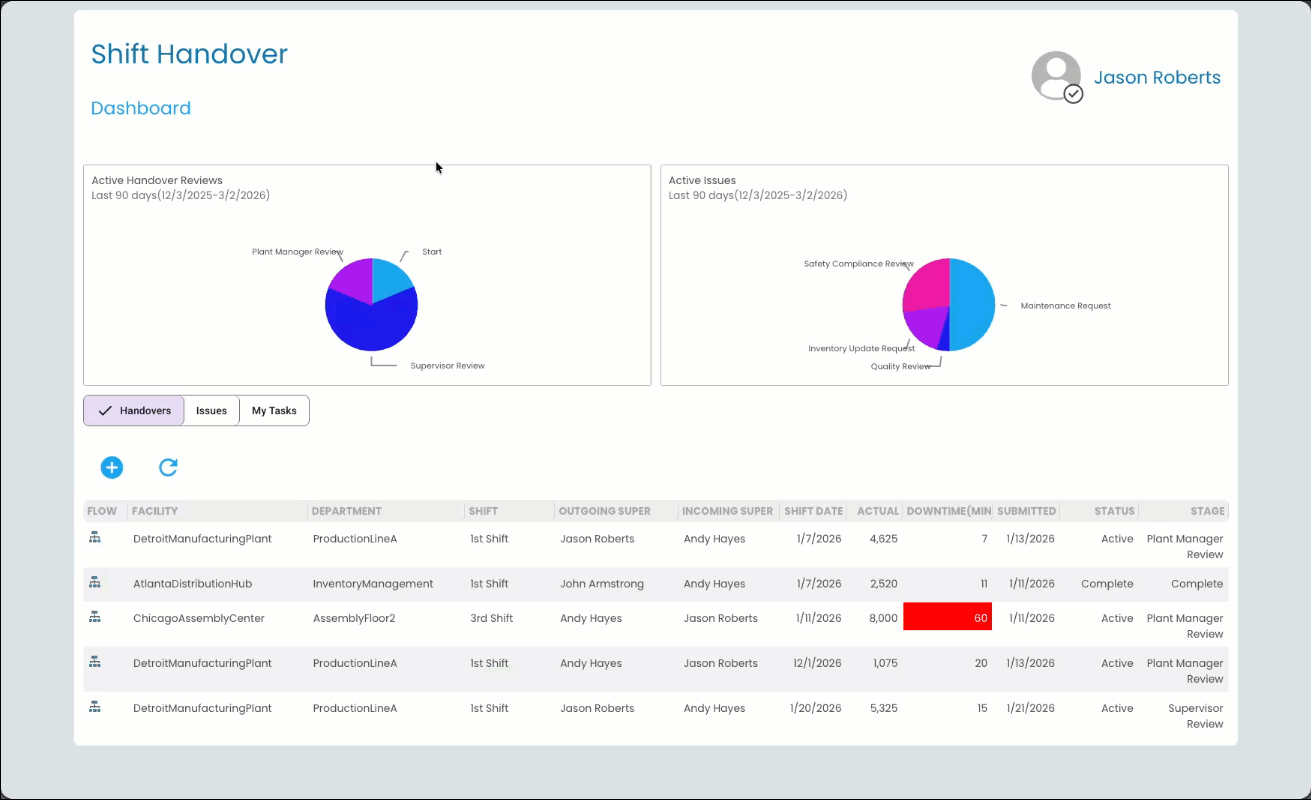1311x800 pixels.
Task: Click the Start chart label
Action: click(x=432, y=252)
